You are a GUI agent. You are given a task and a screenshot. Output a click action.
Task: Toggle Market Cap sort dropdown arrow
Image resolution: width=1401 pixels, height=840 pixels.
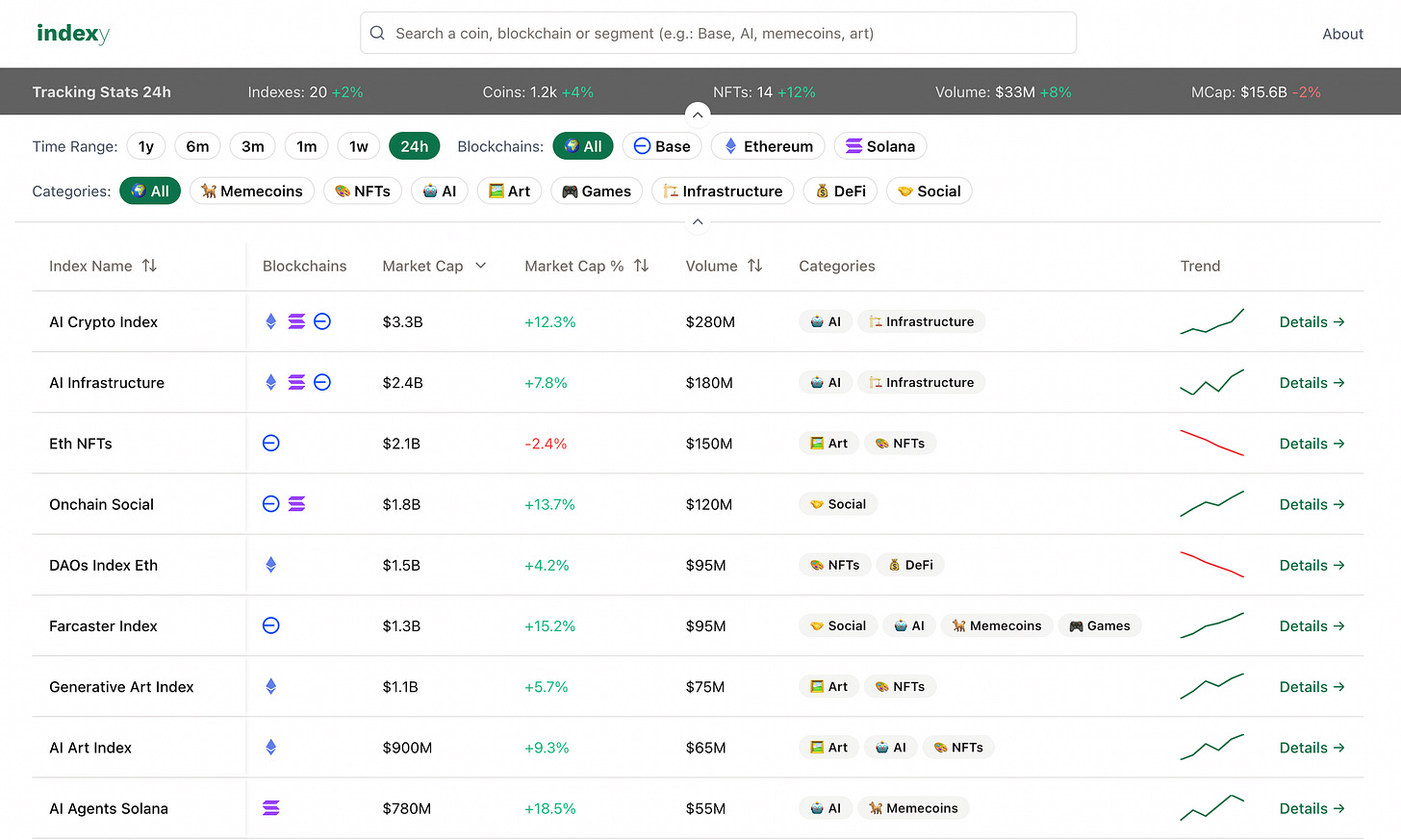click(481, 266)
